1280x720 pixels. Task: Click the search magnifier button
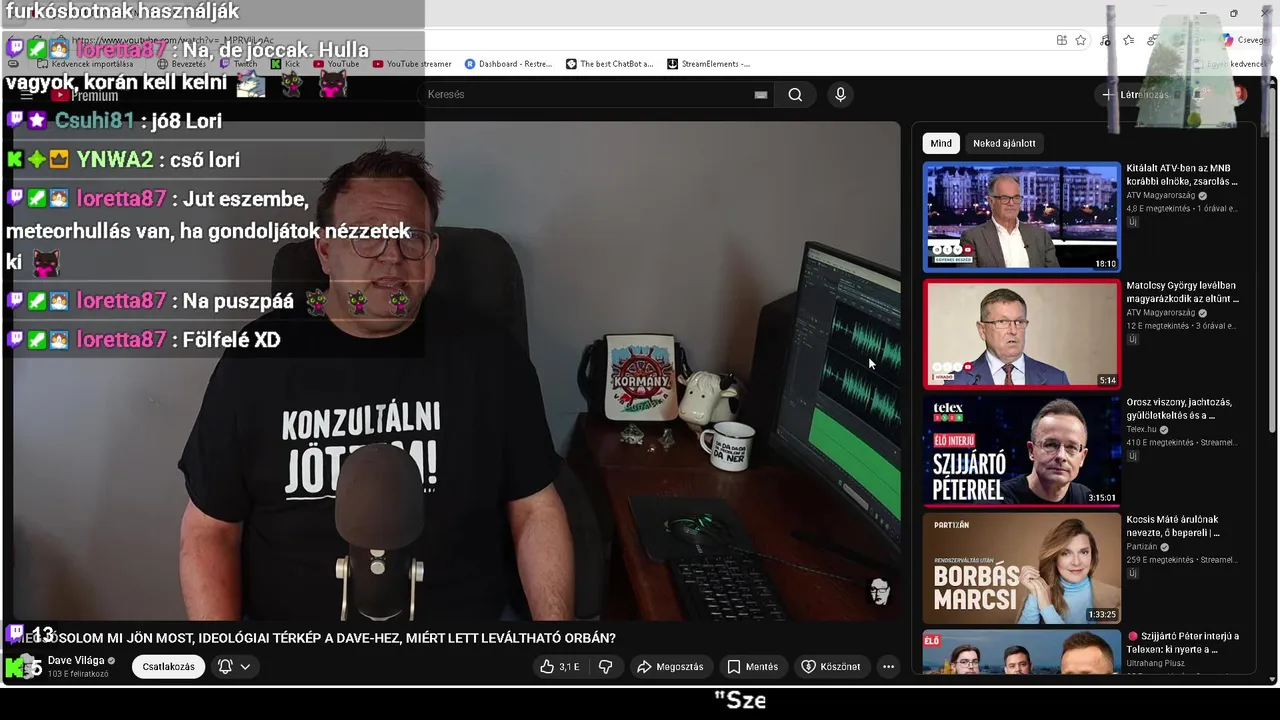795,95
